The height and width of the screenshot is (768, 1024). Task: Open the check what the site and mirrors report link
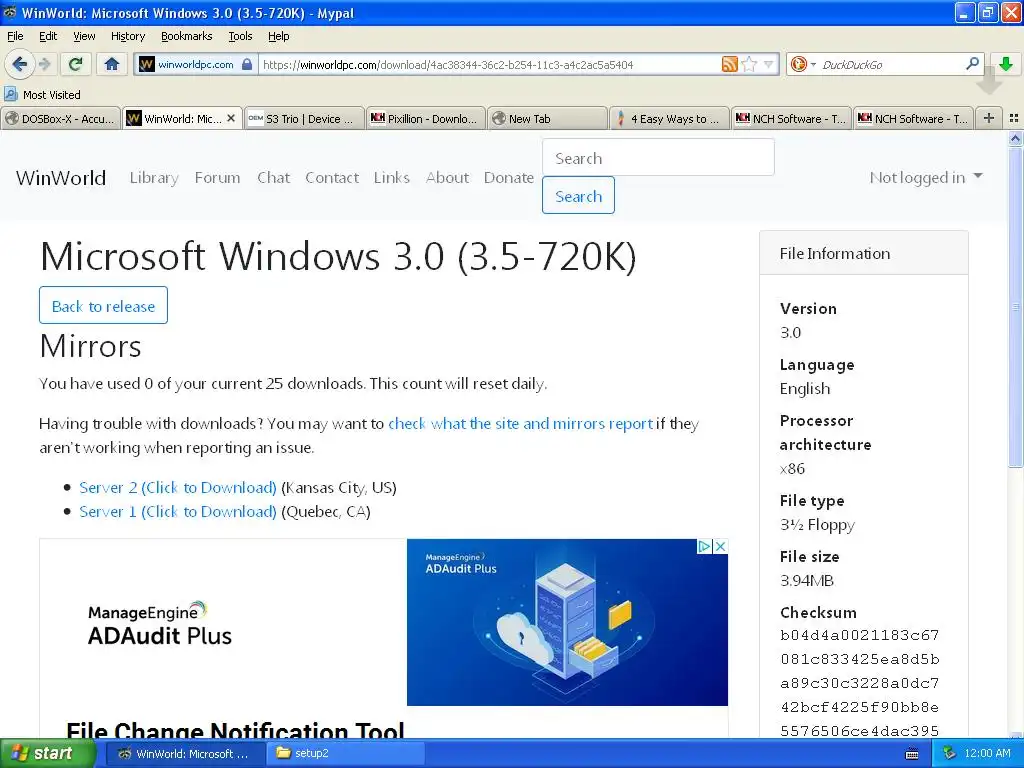tap(520, 423)
